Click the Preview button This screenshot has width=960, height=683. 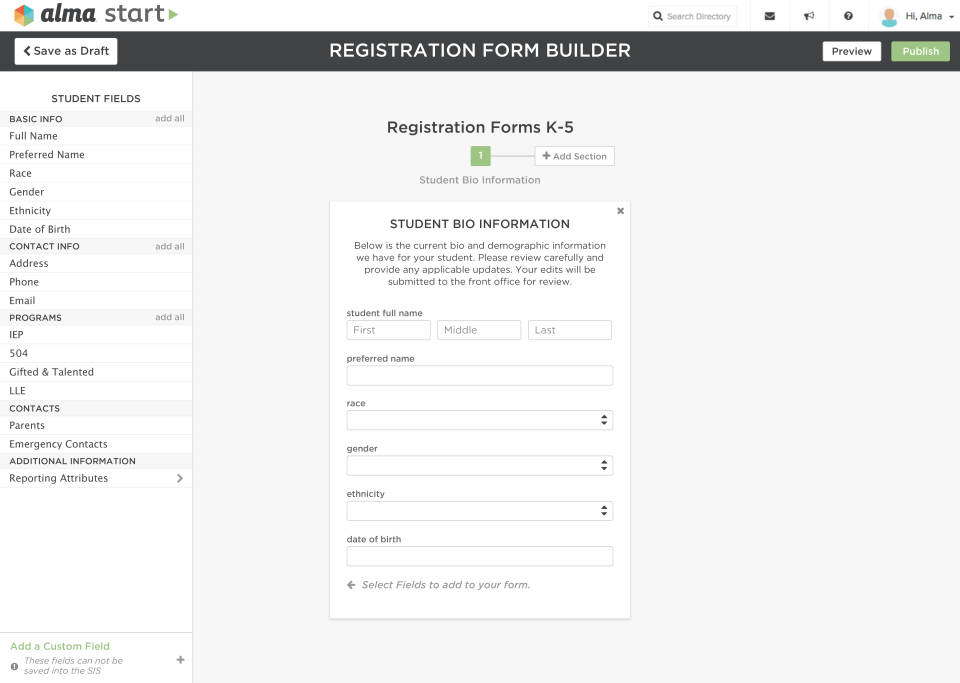click(851, 51)
